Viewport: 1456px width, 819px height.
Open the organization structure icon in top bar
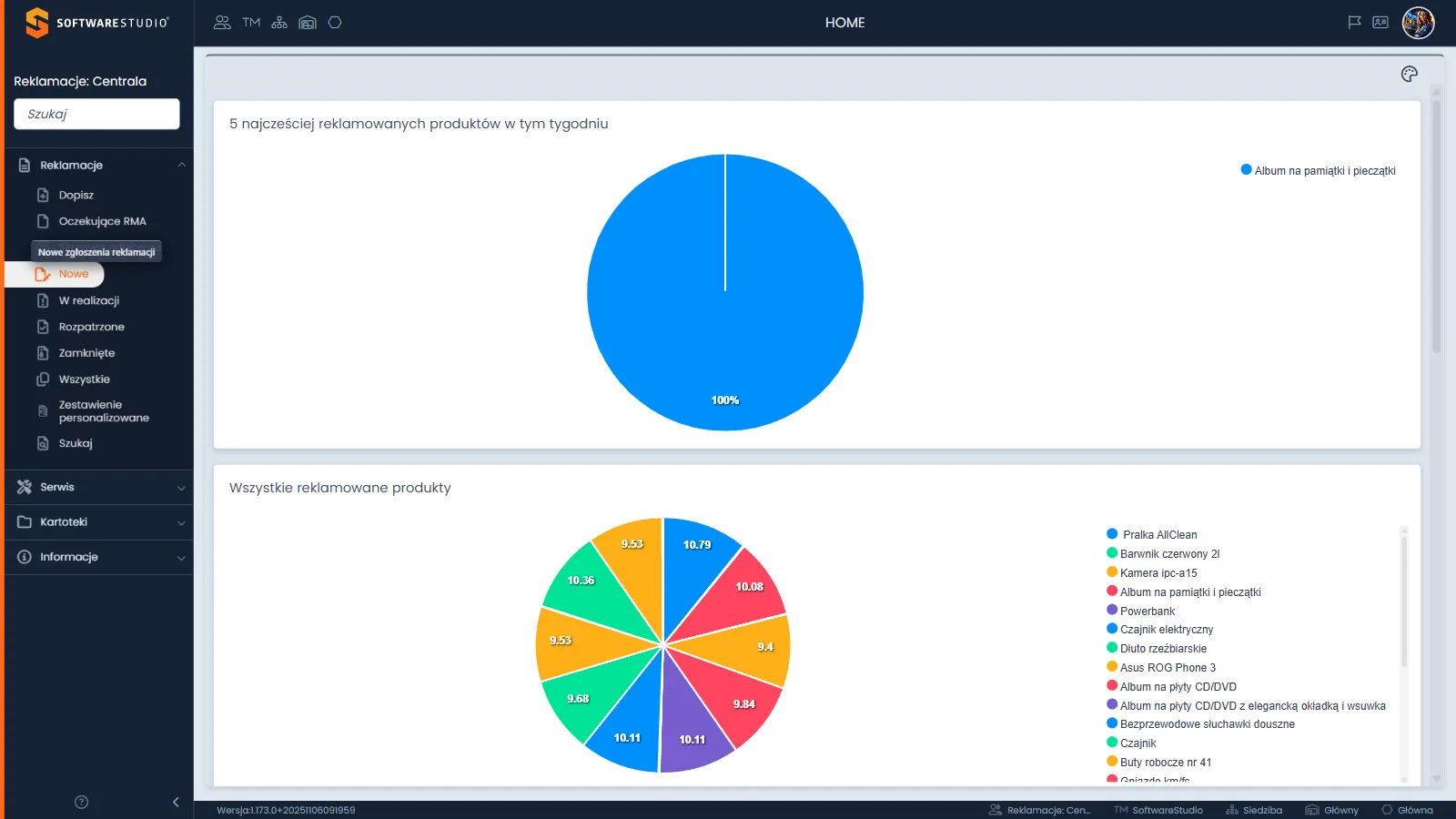coord(279,23)
